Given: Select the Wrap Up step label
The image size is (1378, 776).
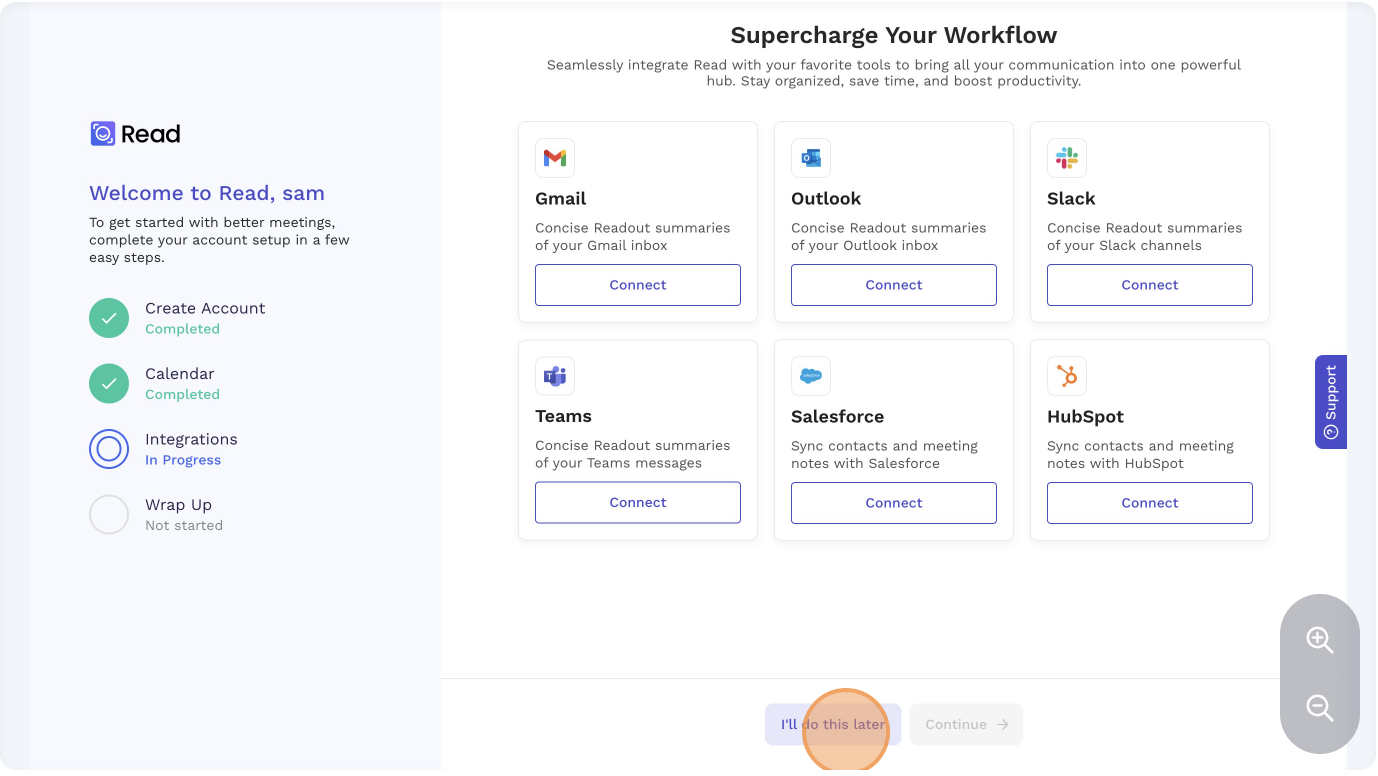Looking at the screenshot, I should [178, 505].
